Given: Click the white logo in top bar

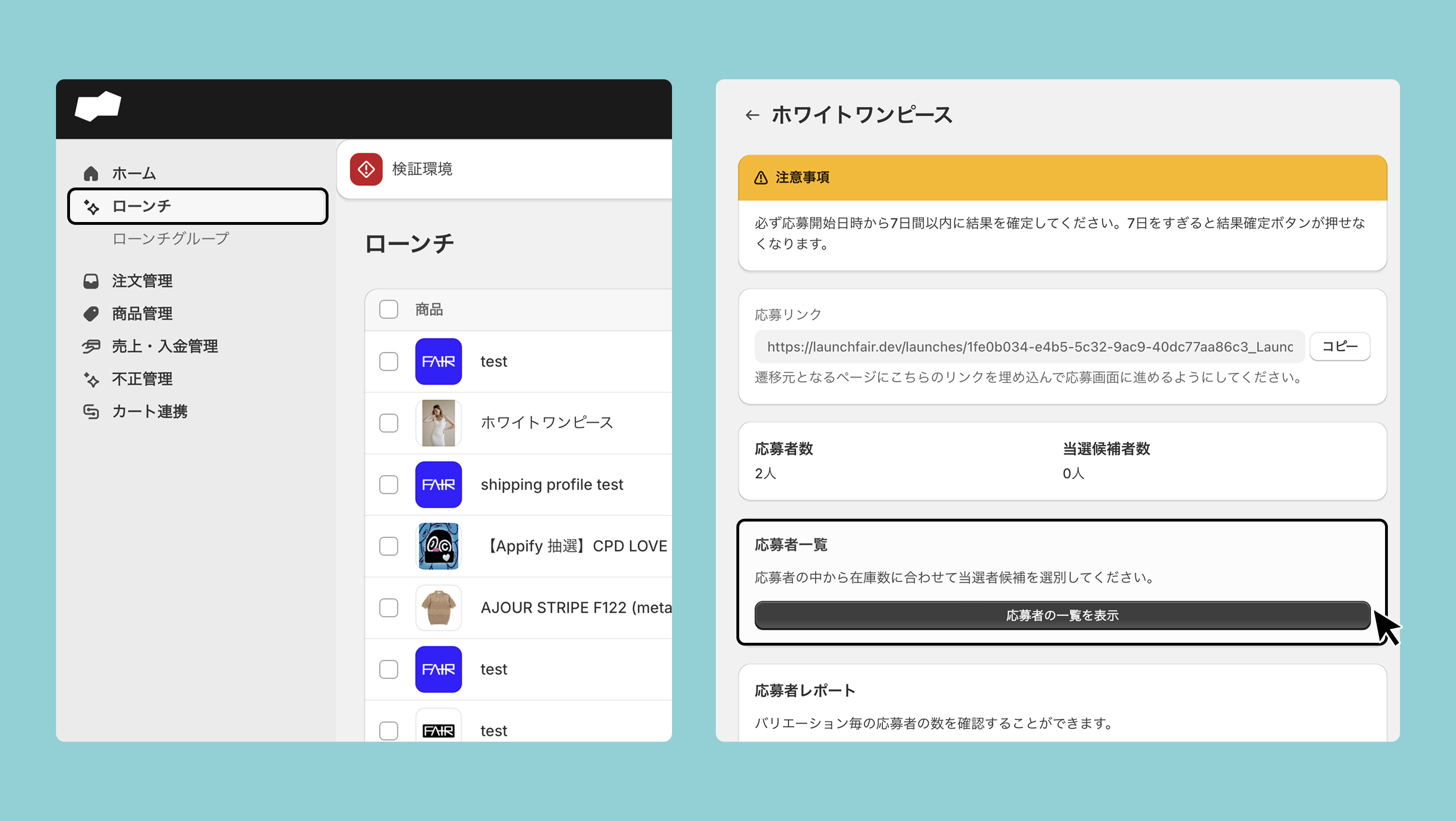Looking at the screenshot, I should point(98,106).
